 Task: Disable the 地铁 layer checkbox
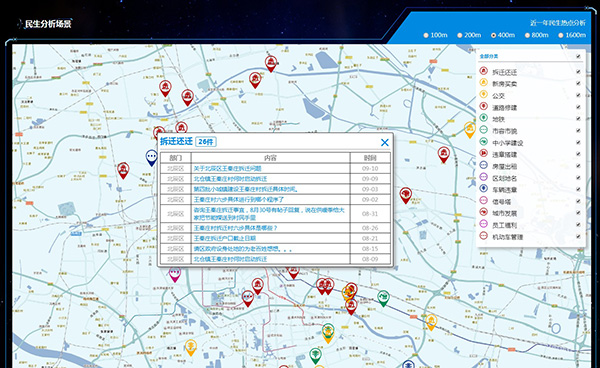578,119
